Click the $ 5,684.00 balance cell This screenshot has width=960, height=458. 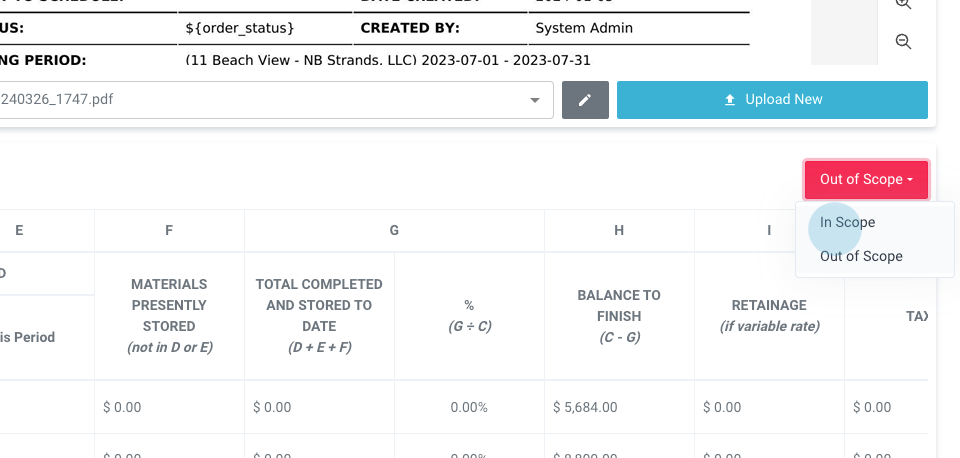[585, 407]
